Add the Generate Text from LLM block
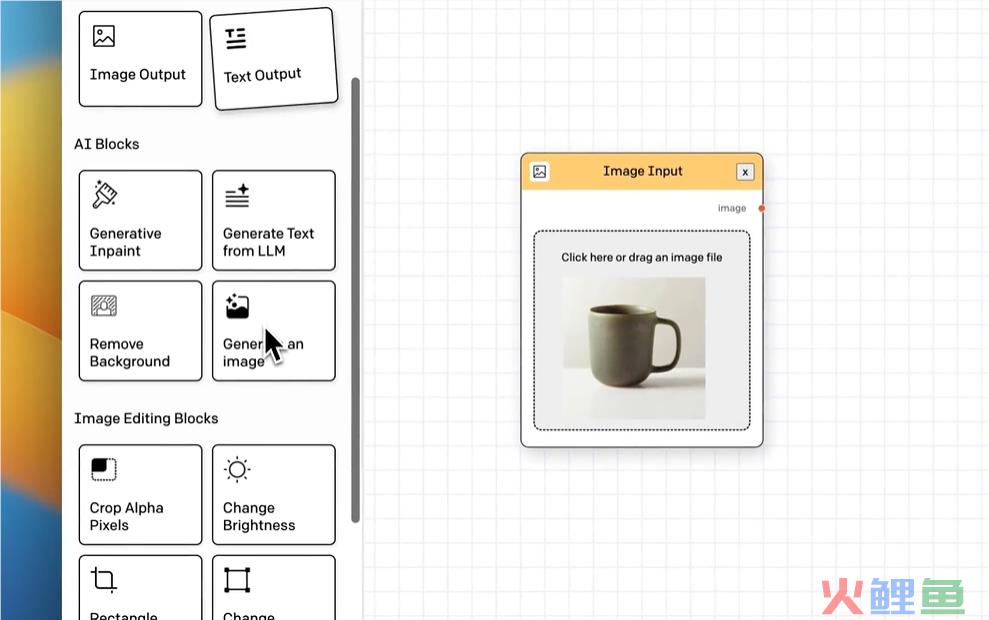Screen dimensions: 989x620 point(274,220)
